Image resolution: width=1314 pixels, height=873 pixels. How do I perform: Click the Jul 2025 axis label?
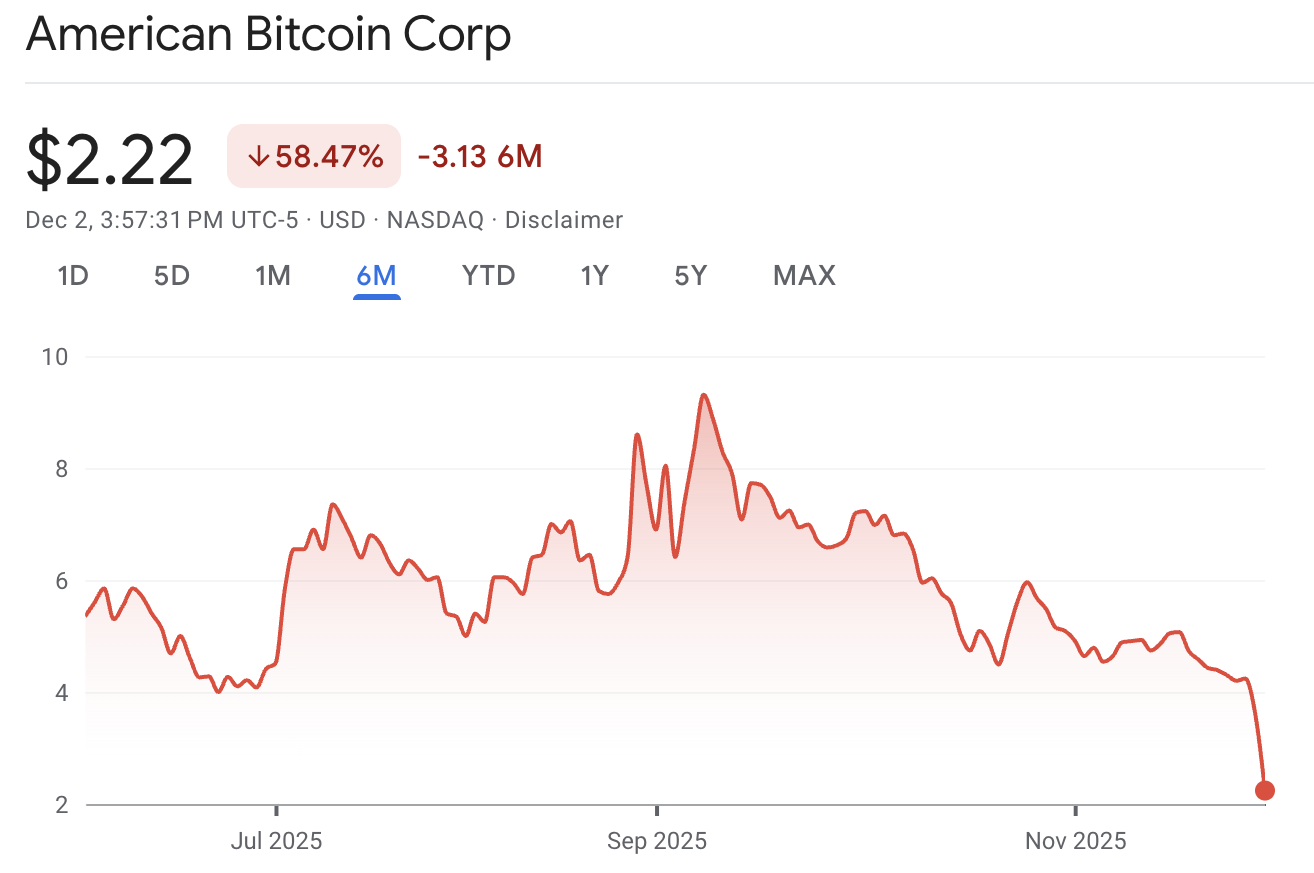pos(277,841)
